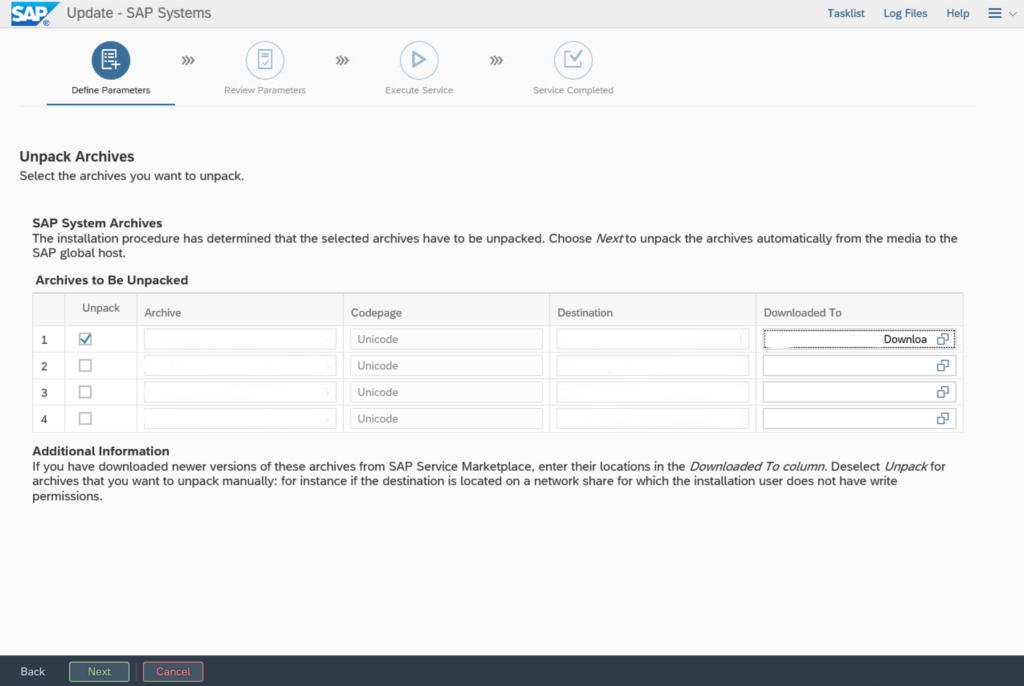Viewport: 1024px width, 686px height.
Task: Click the Destination field in row 4
Action: (652, 419)
